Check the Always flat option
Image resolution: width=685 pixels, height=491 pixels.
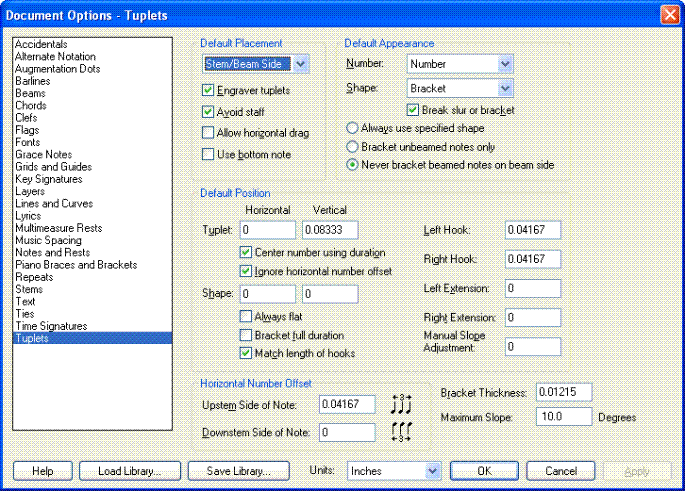[246, 316]
